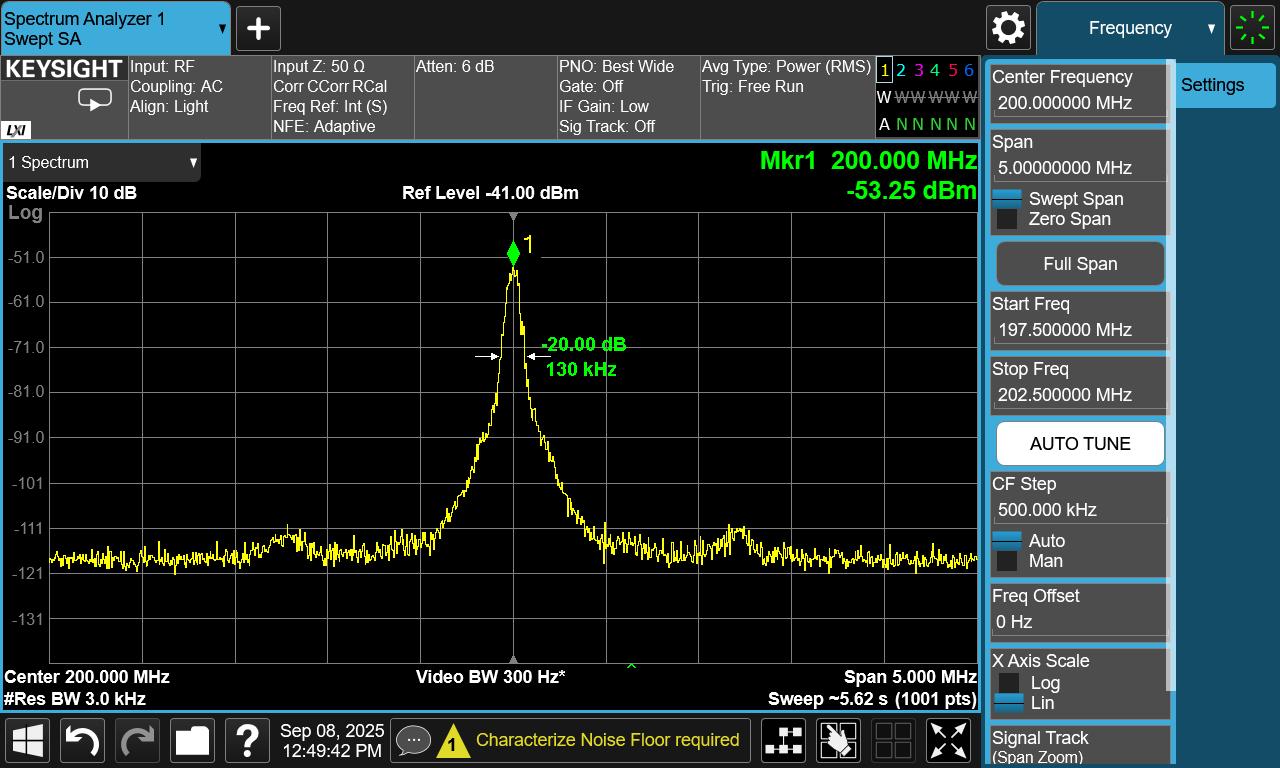
Task: Click the undo arrow icon
Action: point(82,741)
